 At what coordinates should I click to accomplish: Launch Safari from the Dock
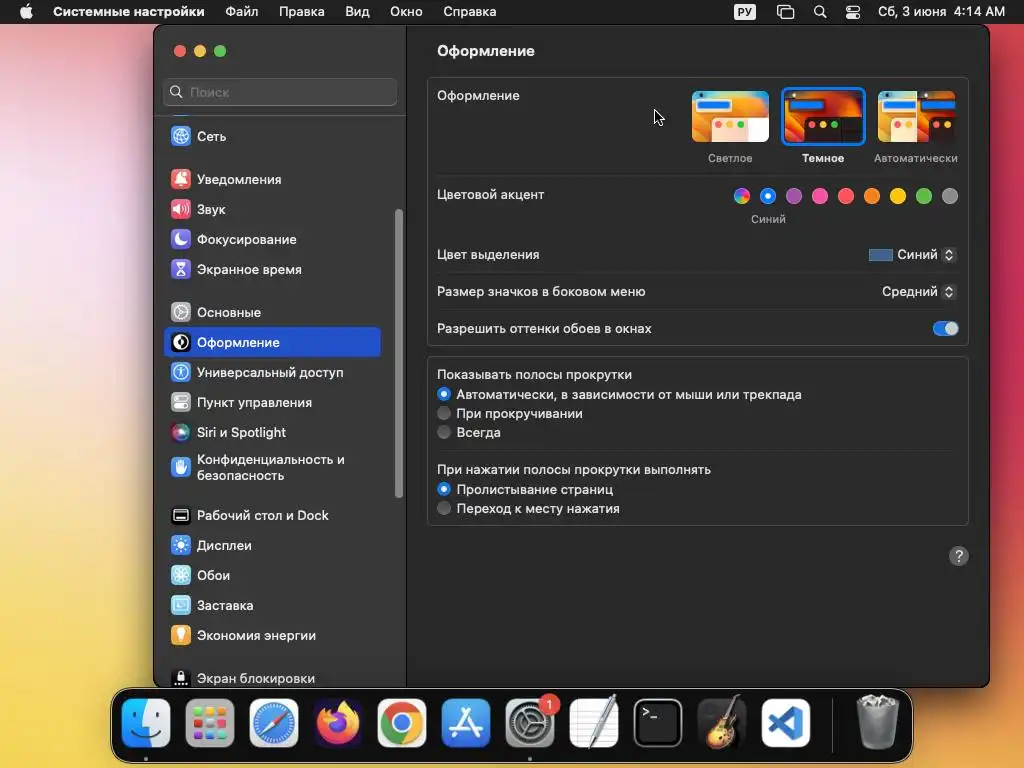pos(274,723)
